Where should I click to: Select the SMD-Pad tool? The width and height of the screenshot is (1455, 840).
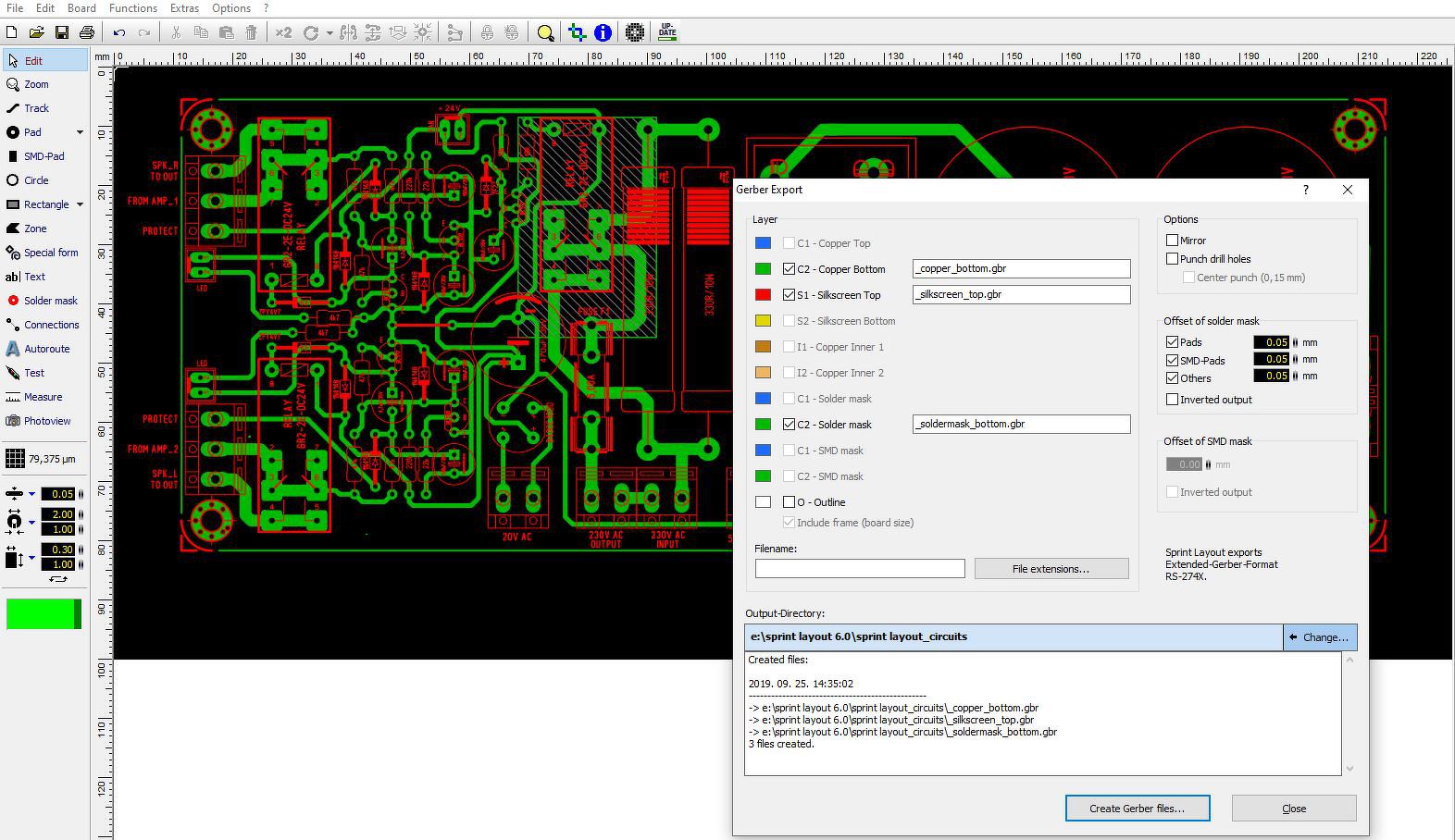44,156
